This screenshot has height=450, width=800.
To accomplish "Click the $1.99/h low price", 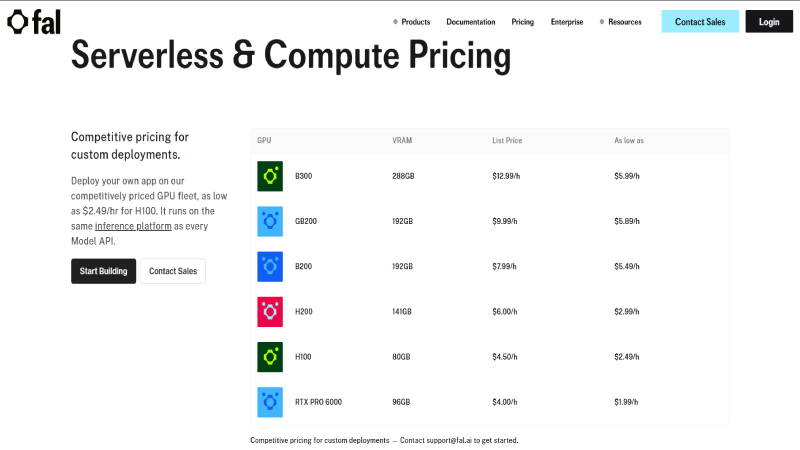I will coord(626,402).
